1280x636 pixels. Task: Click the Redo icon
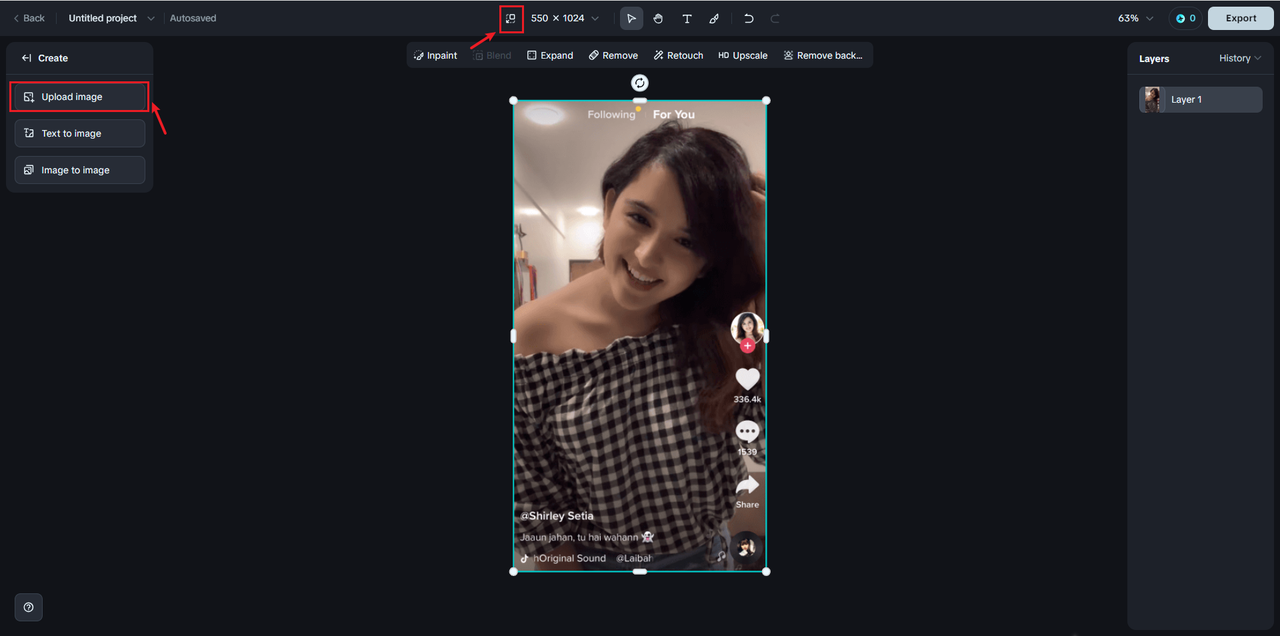click(775, 18)
